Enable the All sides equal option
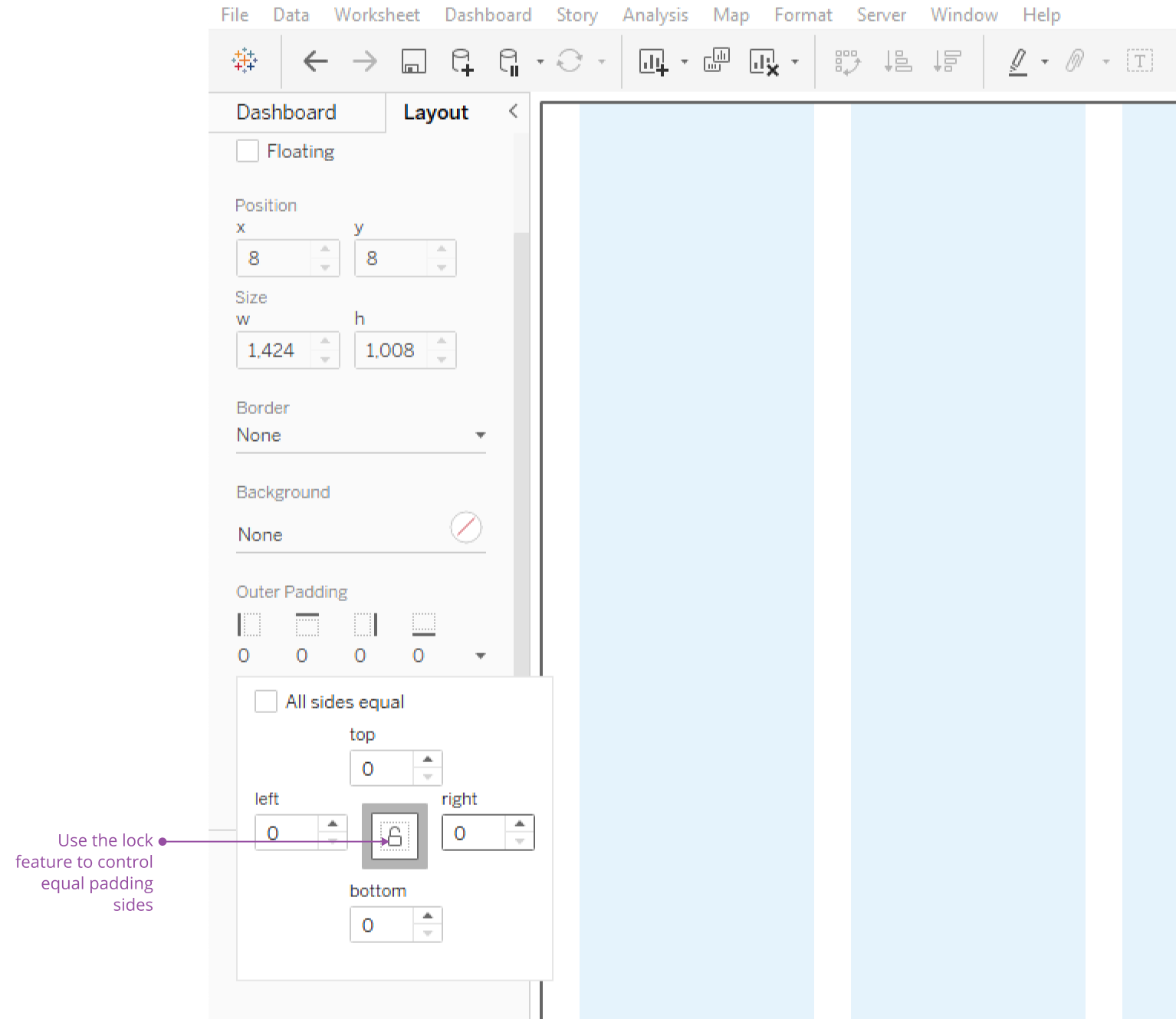 pyautogui.click(x=265, y=701)
